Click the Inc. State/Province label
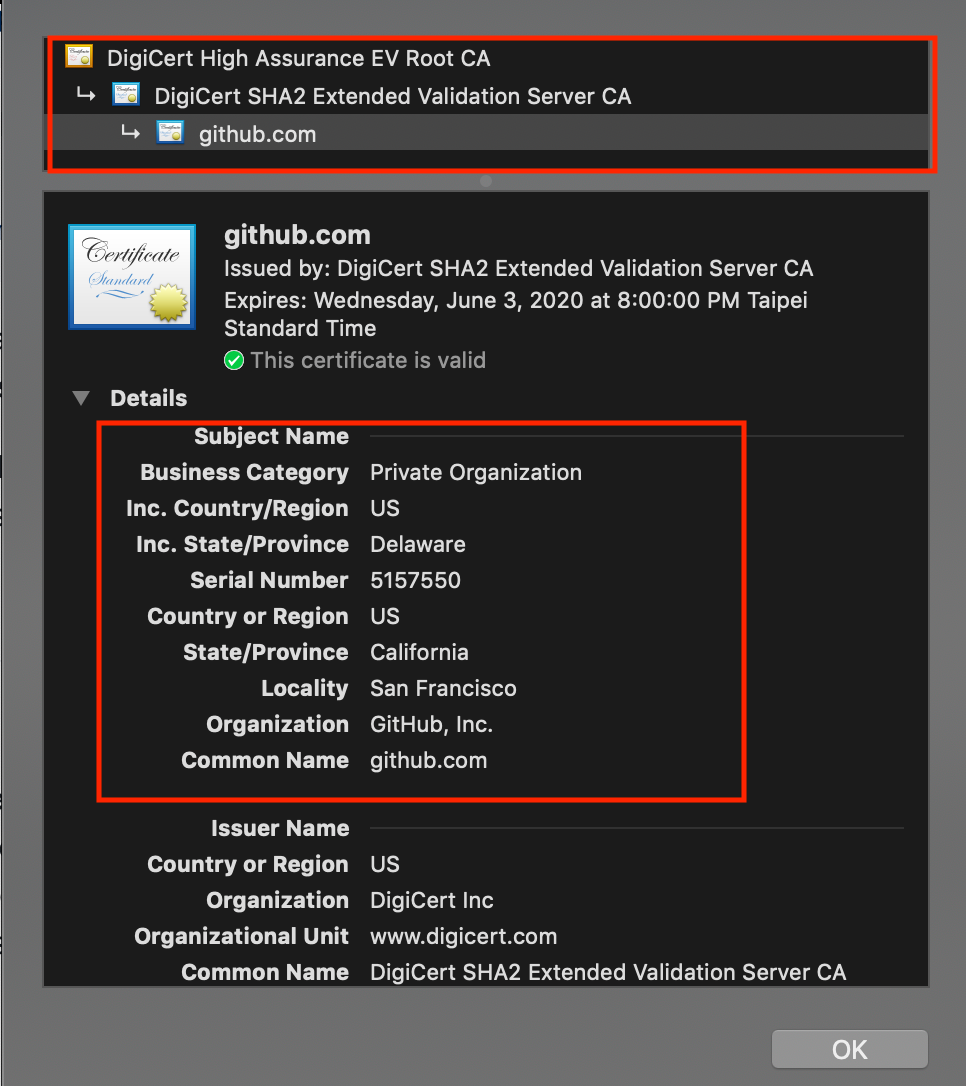 click(x=242, y=544)
